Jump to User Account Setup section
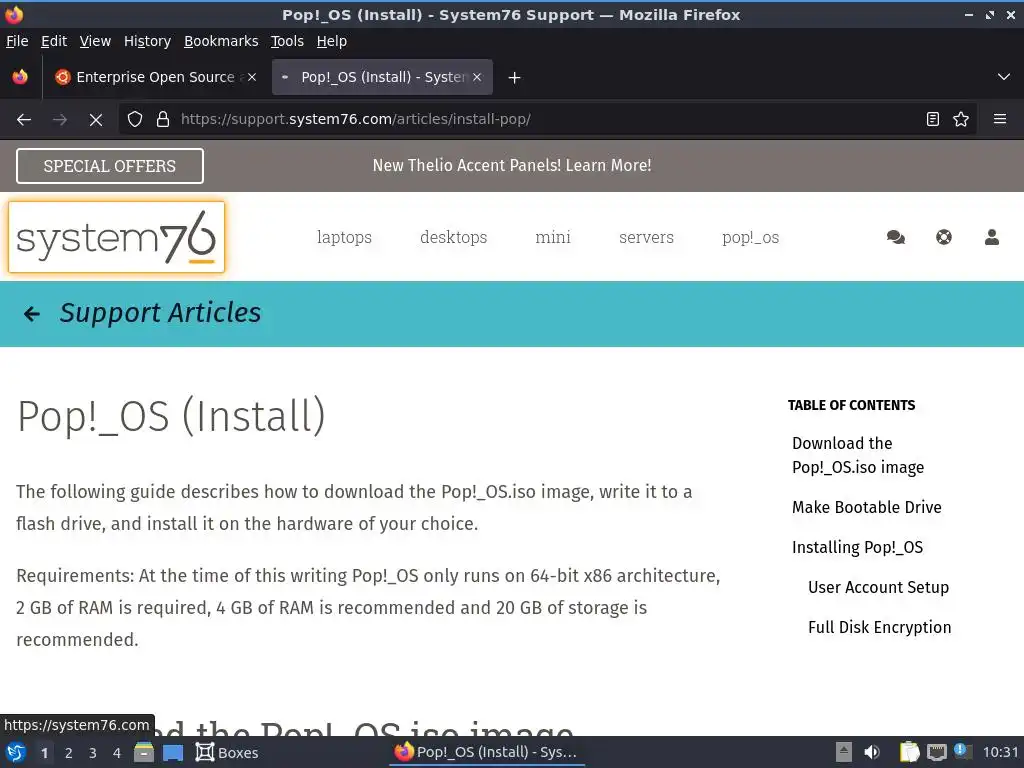The image size is (1024, 768). click(x=878, y=587)
